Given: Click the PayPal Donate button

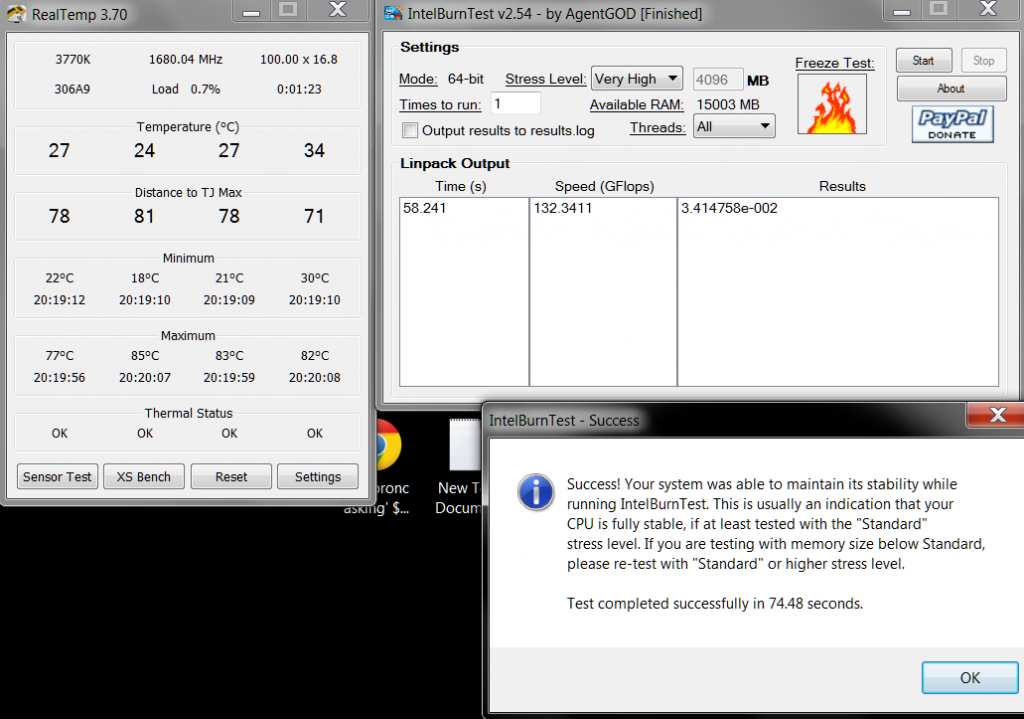Looking at the screenshot, I should click(x=952, y=123).
